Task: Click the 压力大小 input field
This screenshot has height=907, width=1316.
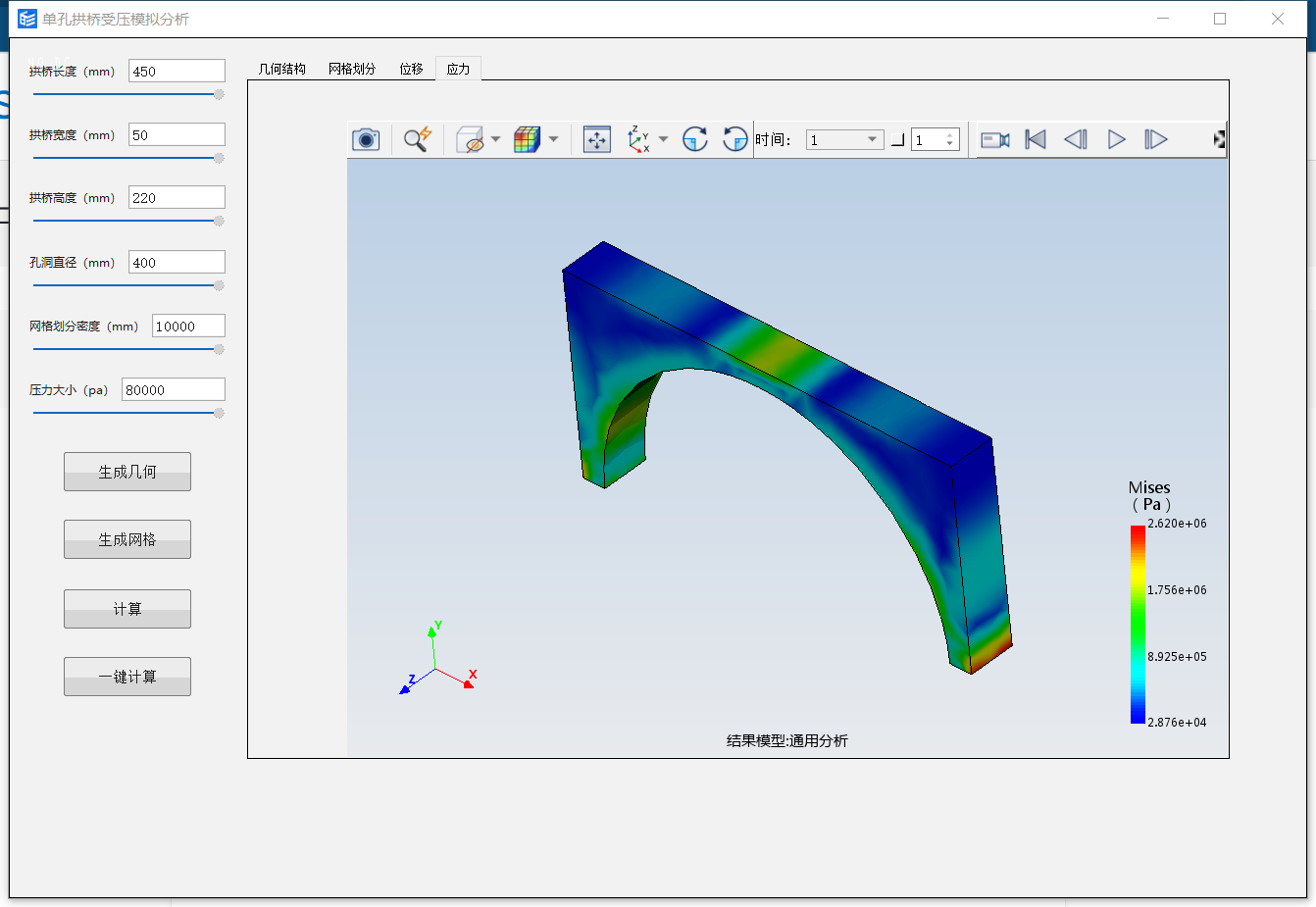Action: [174, 389]
